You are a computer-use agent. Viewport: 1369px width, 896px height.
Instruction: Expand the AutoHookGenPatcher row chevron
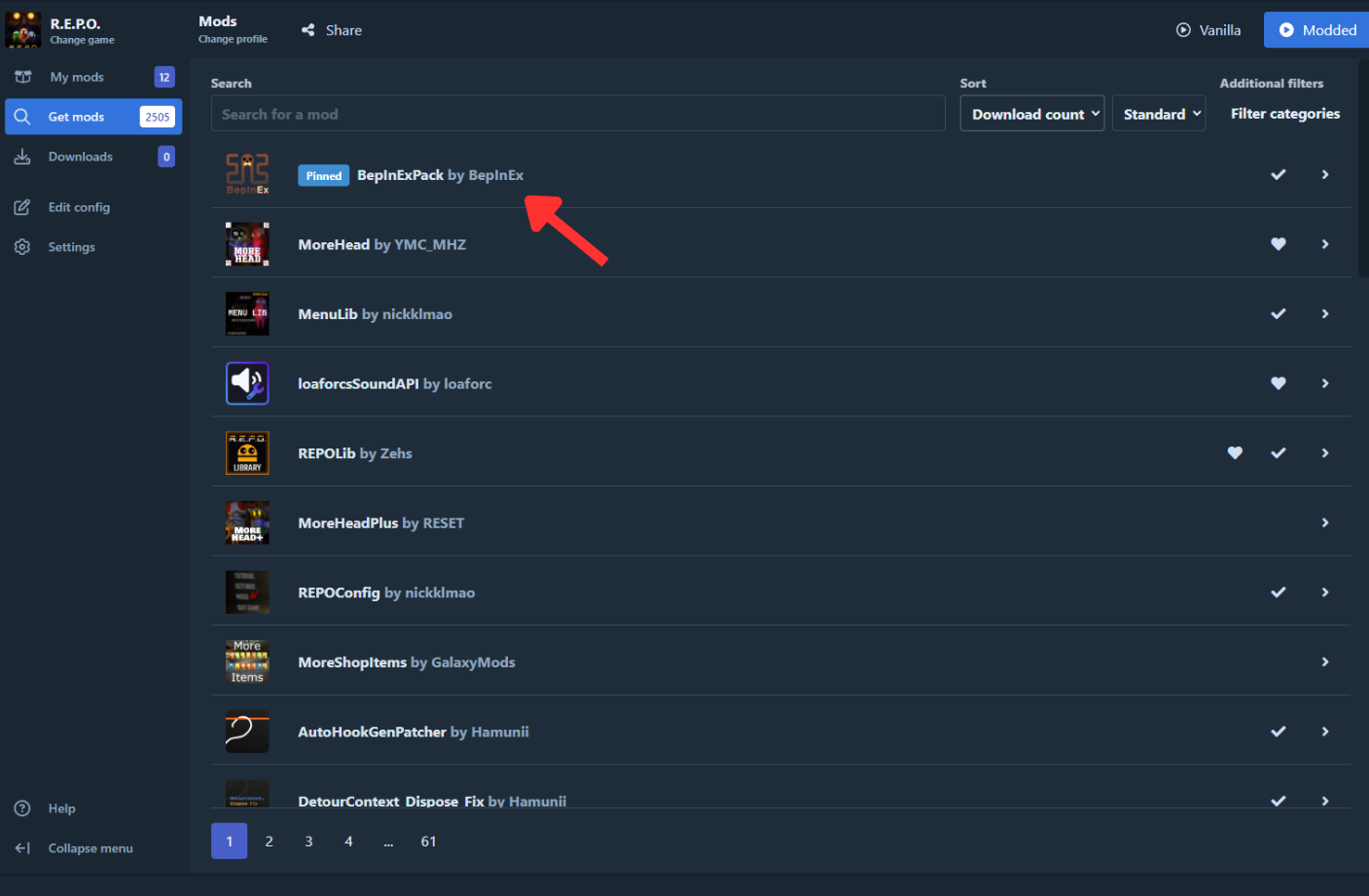tap(1325, 732)
